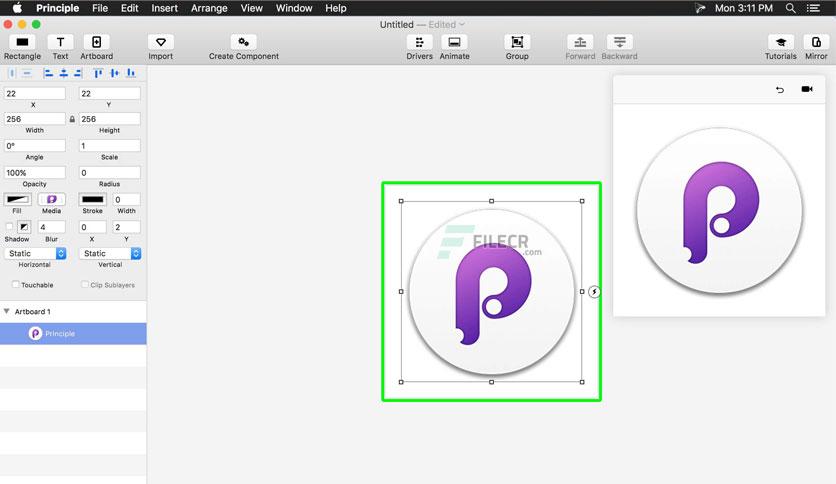Image resolution: width=836 pixels, height=484 pixels.
Task: Open the Arrange menu
Action: (209, 8)
